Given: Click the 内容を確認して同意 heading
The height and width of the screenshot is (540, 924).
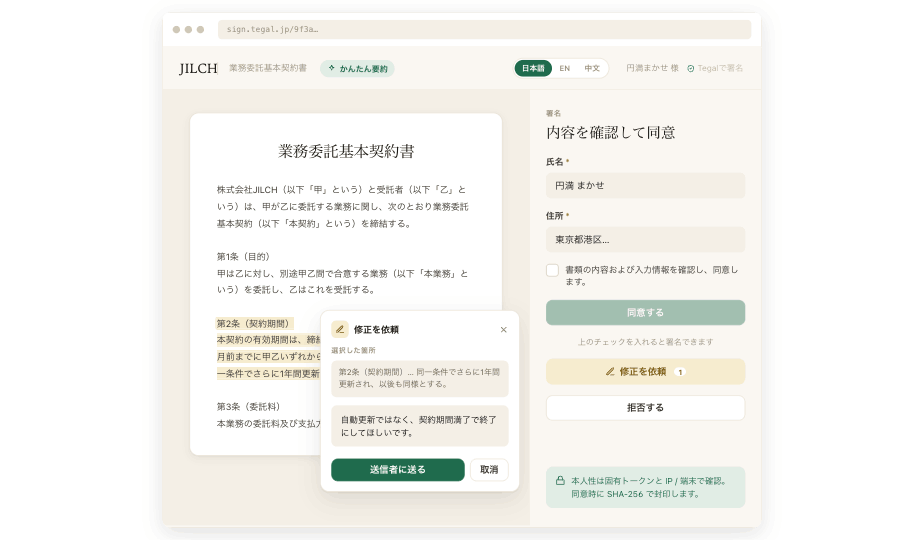Looking at the screenshot, I should point(610,133).
